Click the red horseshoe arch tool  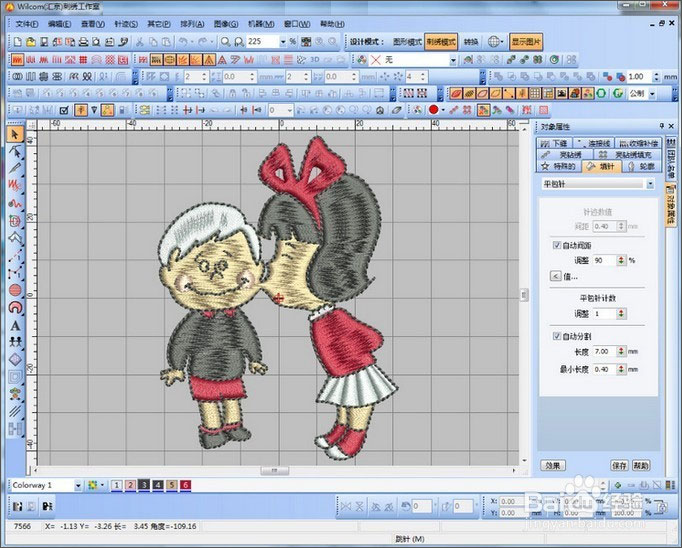(15, 308)
